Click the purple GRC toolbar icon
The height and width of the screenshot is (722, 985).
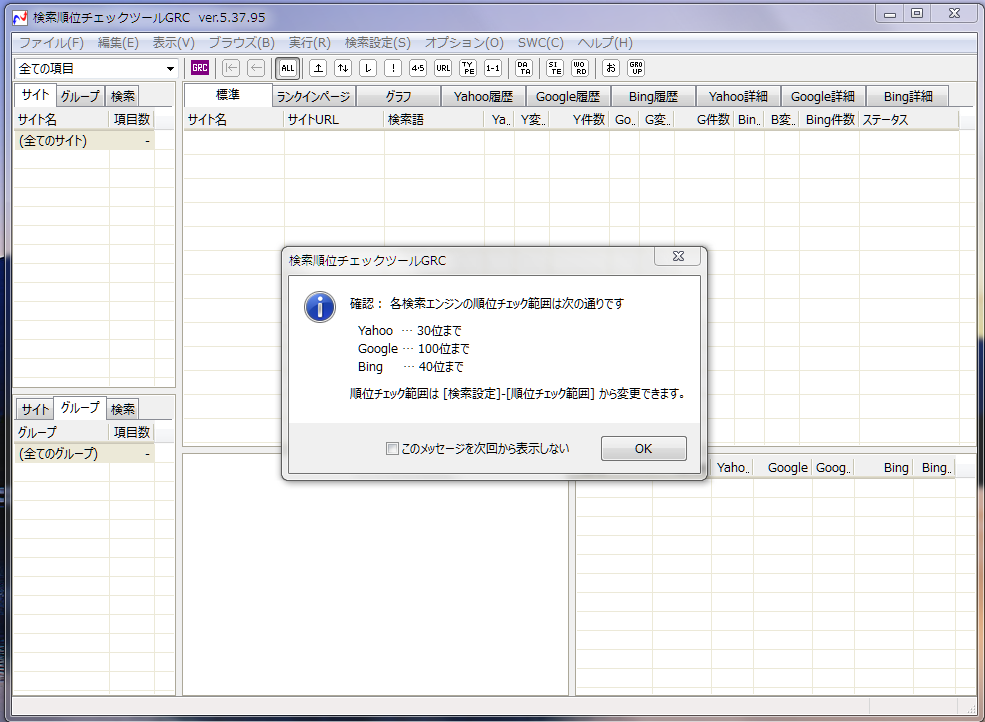200,68
